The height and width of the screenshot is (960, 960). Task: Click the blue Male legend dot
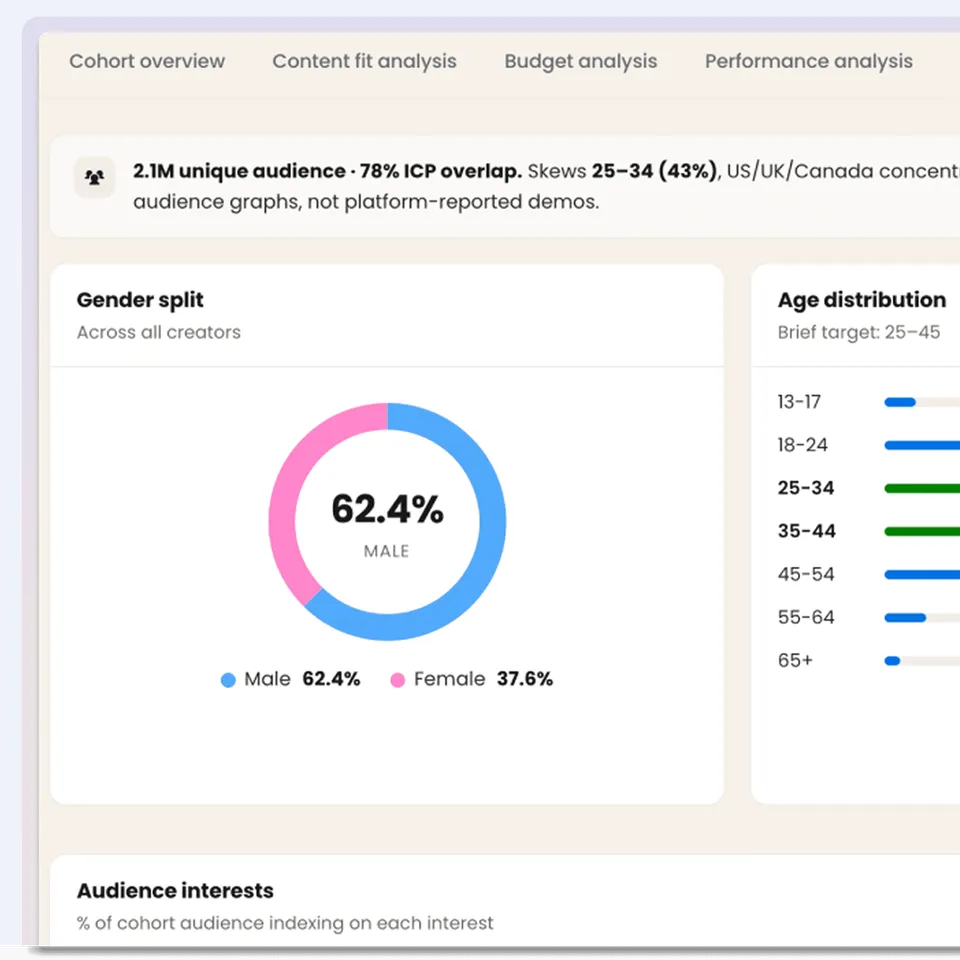228,680
